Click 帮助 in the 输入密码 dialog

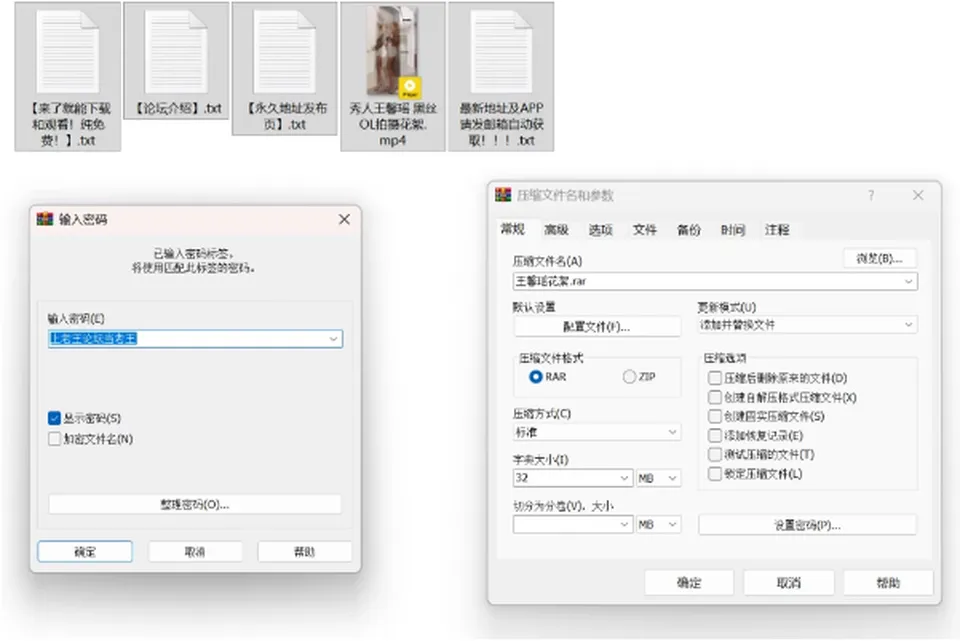(x=304, y=552)
